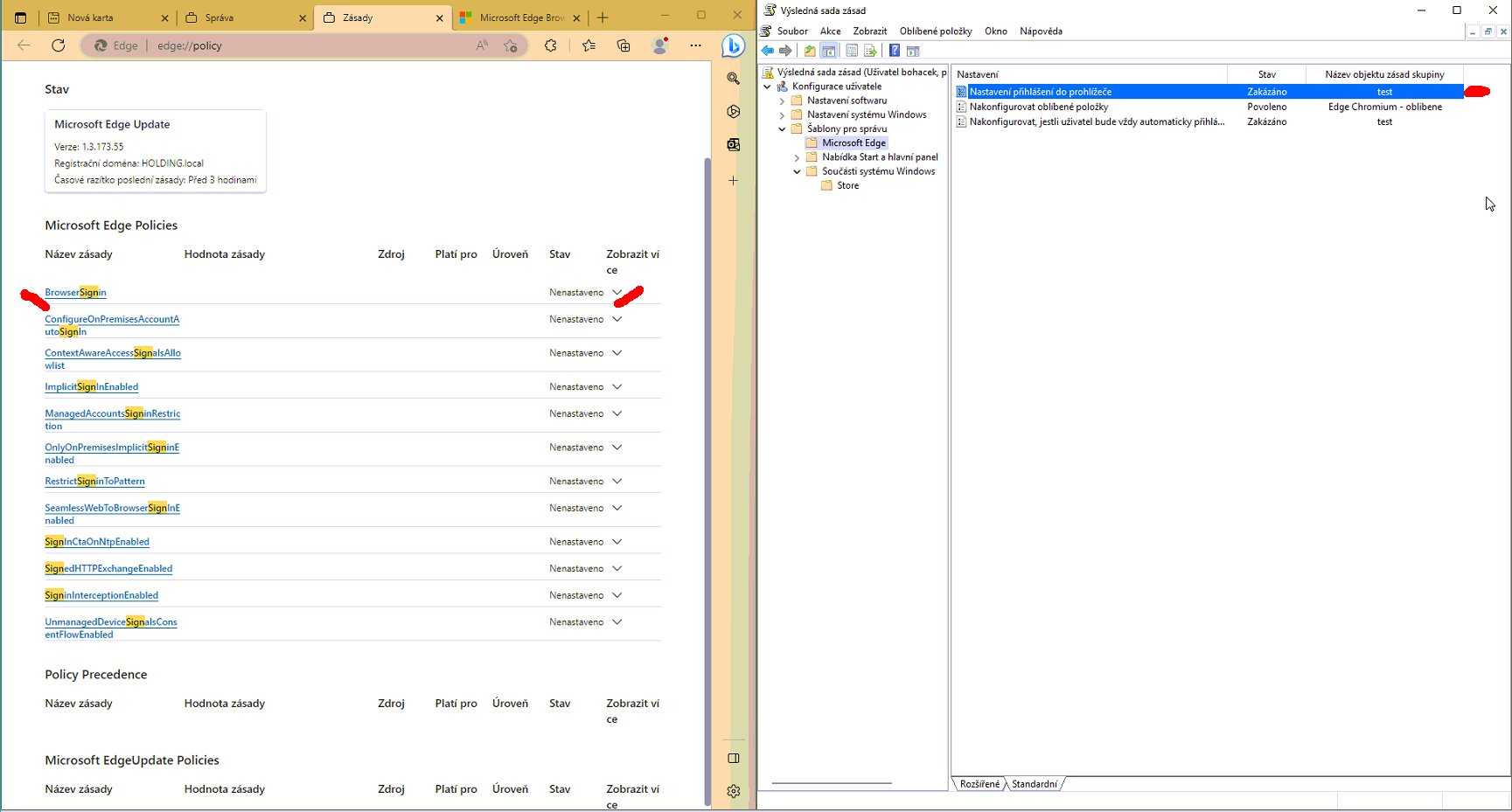Open Collections icon in Edge toolbar
The image size is (1512, 812).
click(x=624, y=45)
